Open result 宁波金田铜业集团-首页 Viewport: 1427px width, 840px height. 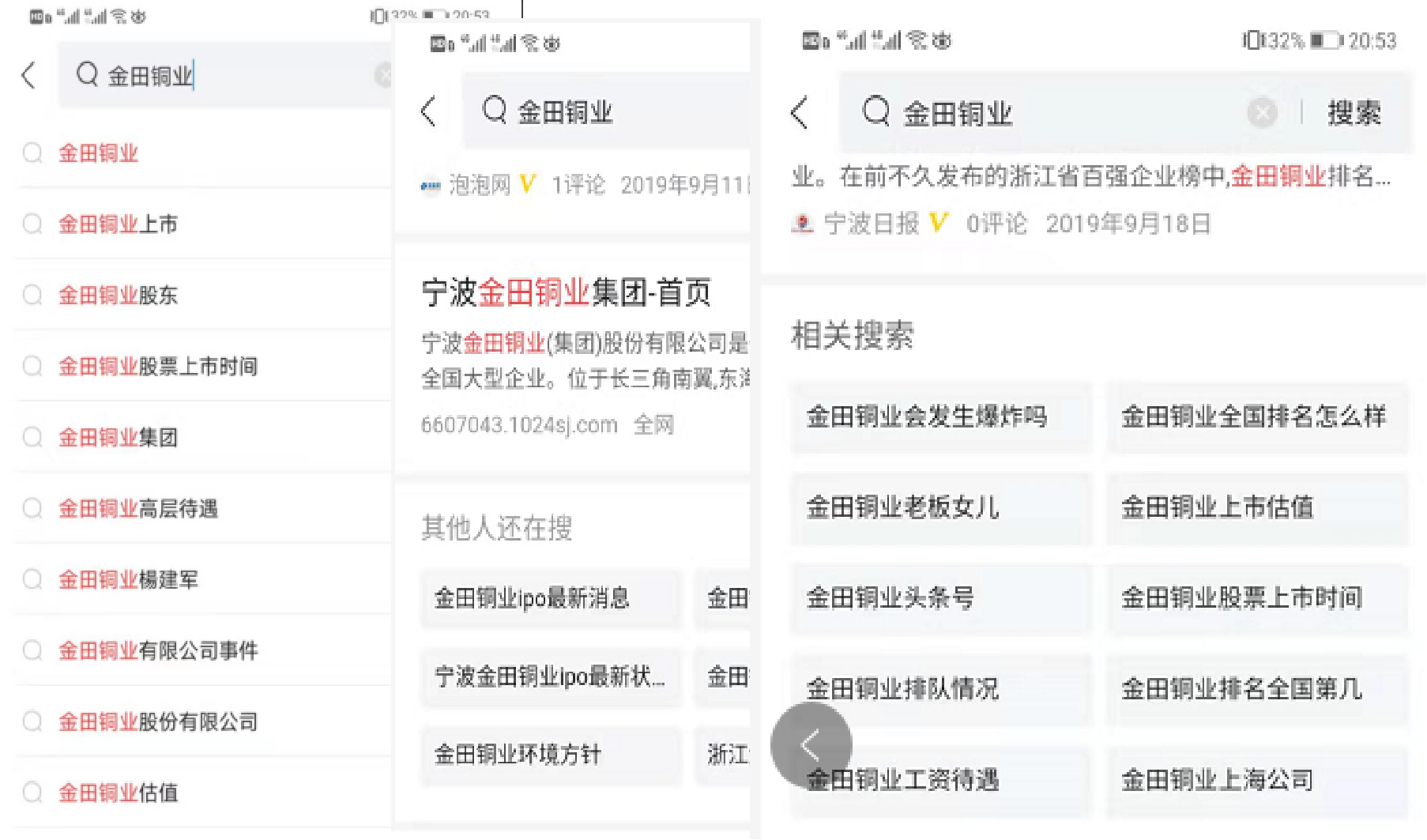coord(567,292)
